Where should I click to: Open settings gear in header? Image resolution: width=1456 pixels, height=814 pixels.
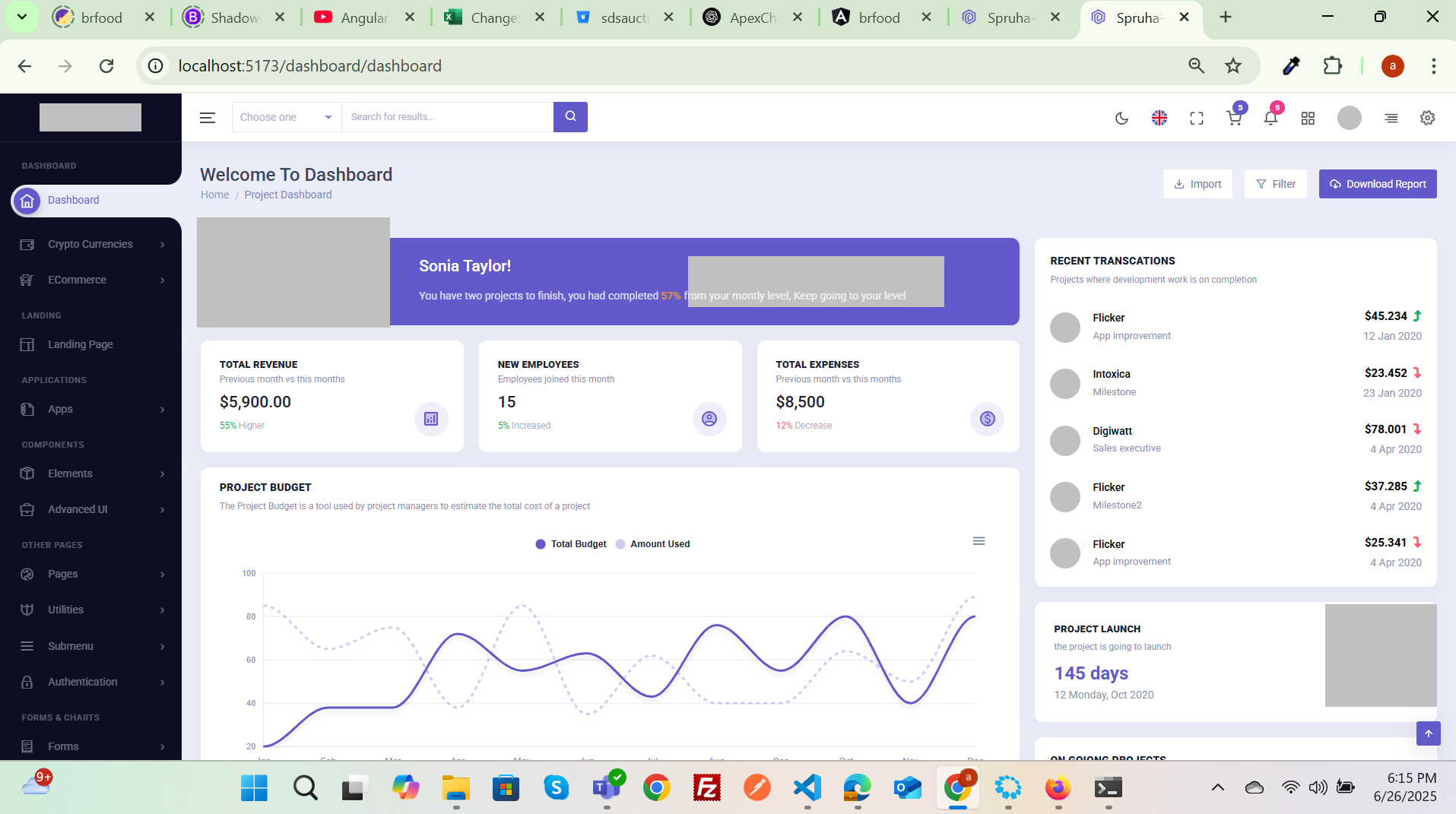1427,118
